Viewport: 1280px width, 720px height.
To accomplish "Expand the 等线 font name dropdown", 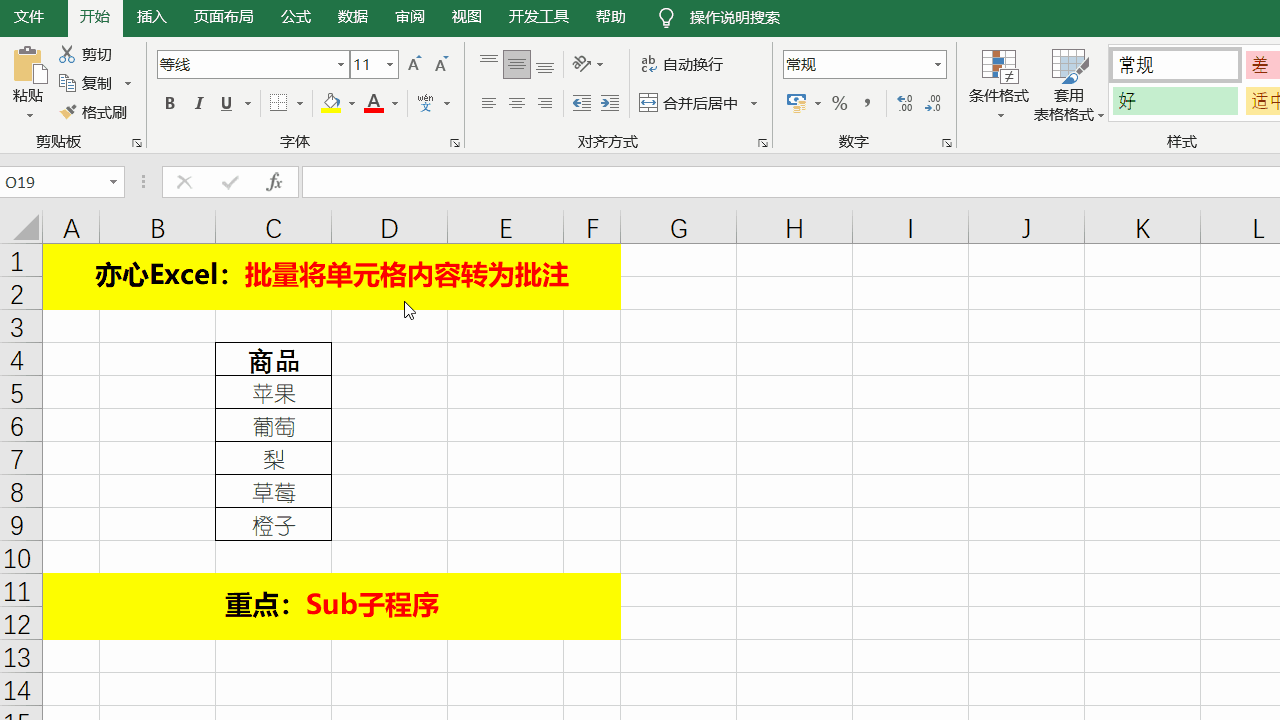I will (340, 65).
